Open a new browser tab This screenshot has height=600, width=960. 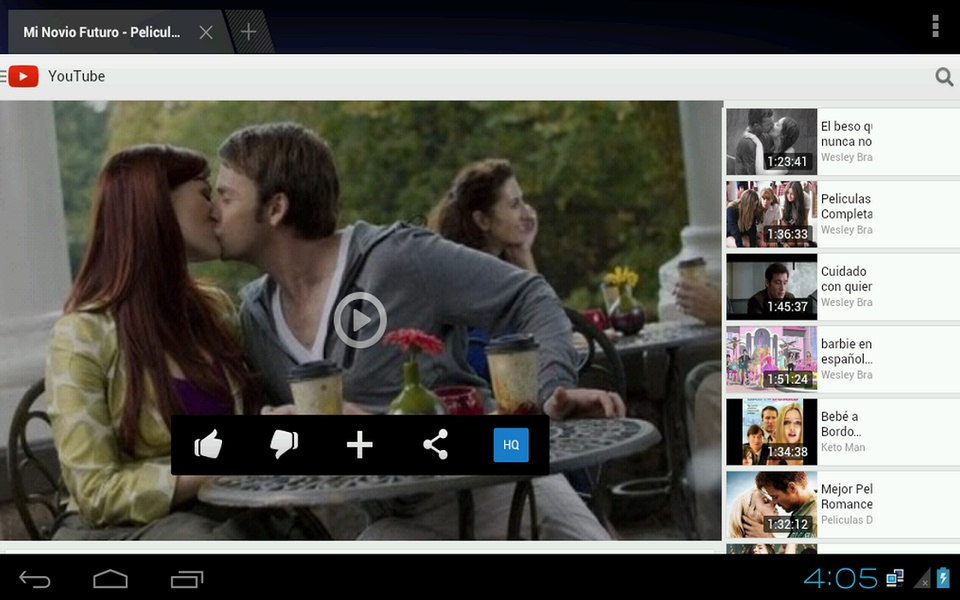click(248, 31)
